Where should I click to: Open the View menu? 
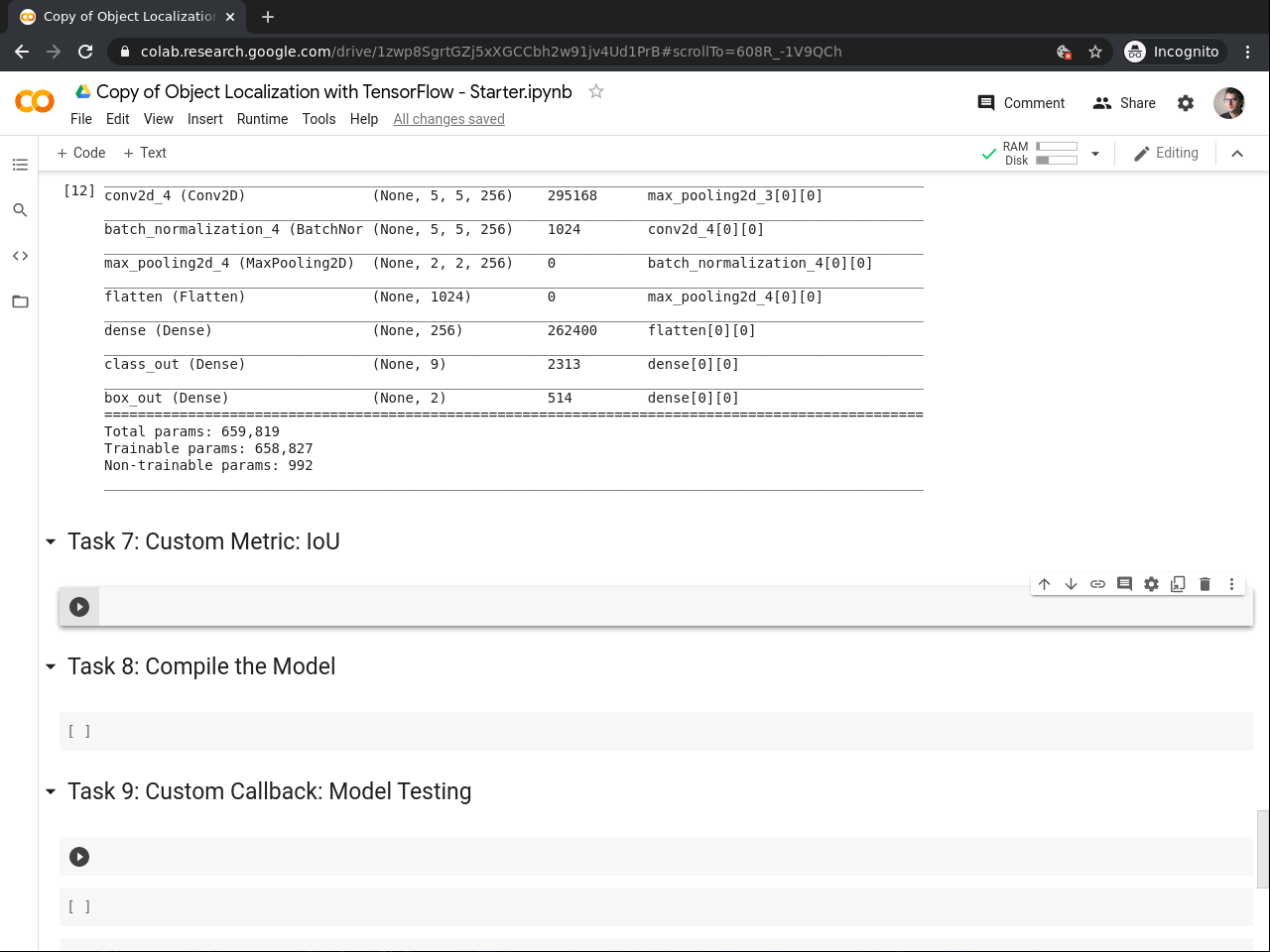point(159,119)
